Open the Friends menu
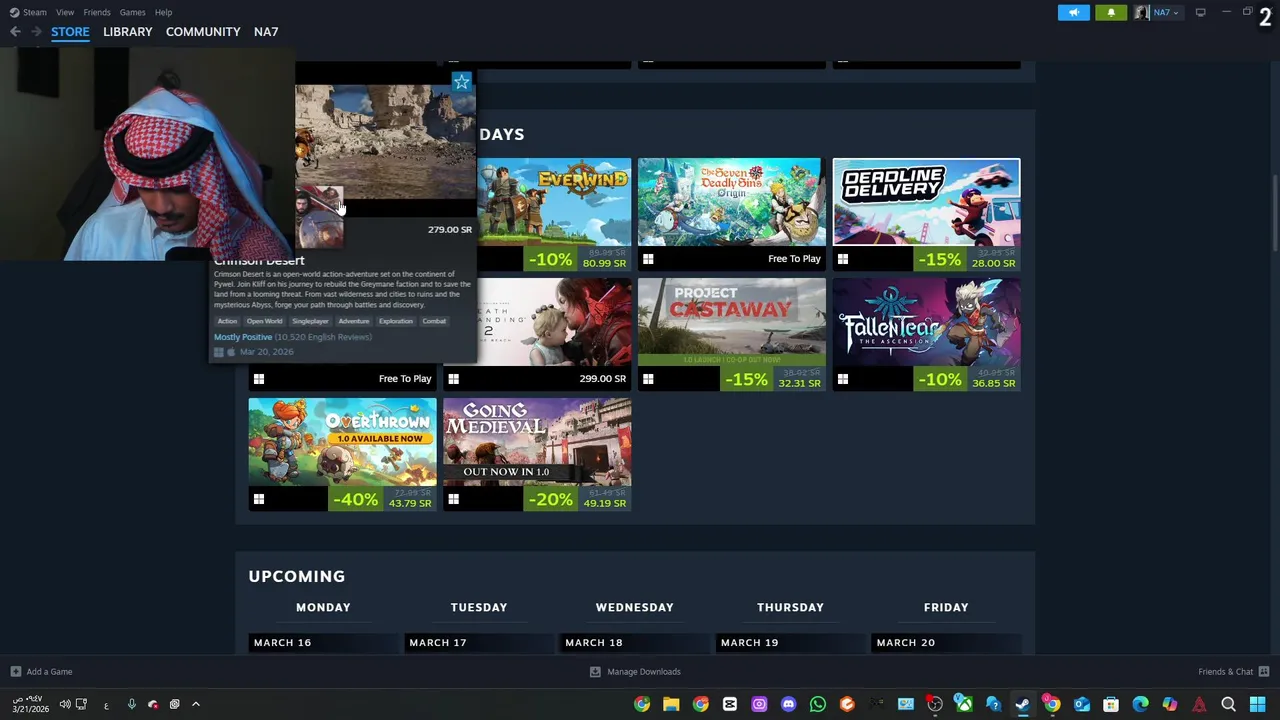Screen dimensions: 1280x720 click(x=97, y=12)
